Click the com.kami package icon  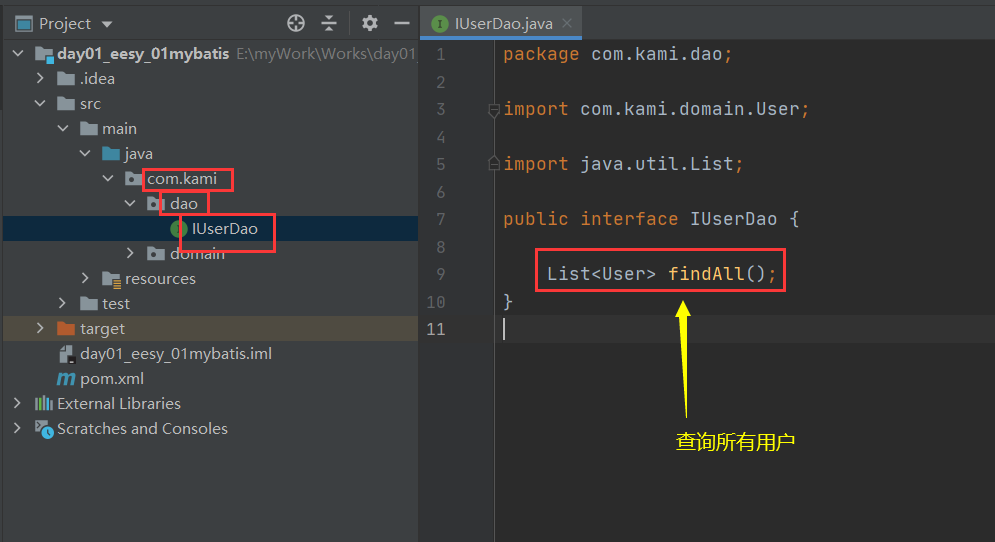coord(133,179)
